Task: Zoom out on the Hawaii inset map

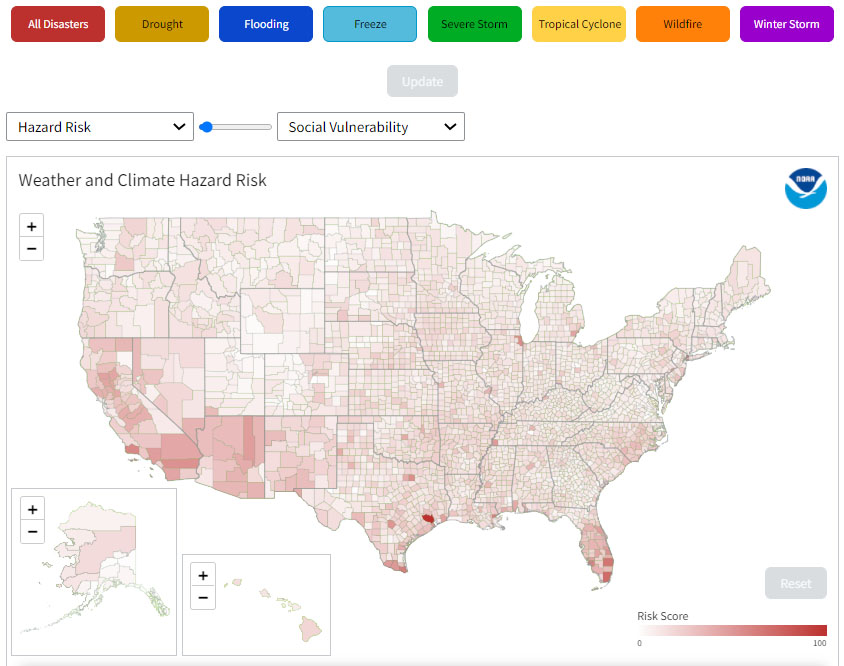Action: (x=203, y=597)
